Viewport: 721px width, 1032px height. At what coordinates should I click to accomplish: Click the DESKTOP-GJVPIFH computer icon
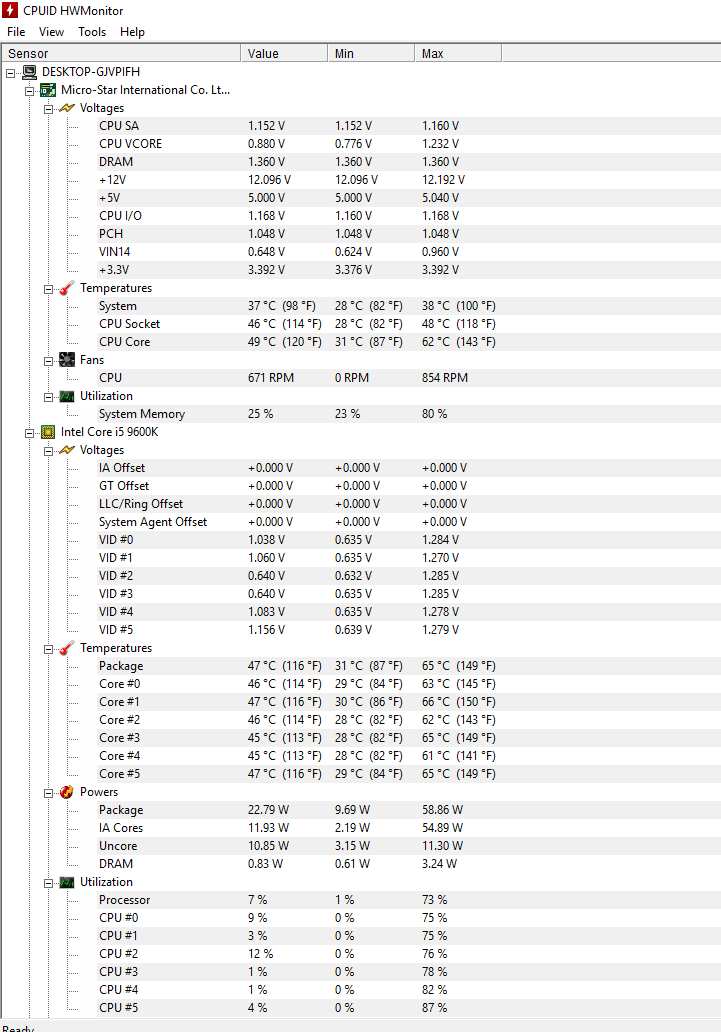30,72
